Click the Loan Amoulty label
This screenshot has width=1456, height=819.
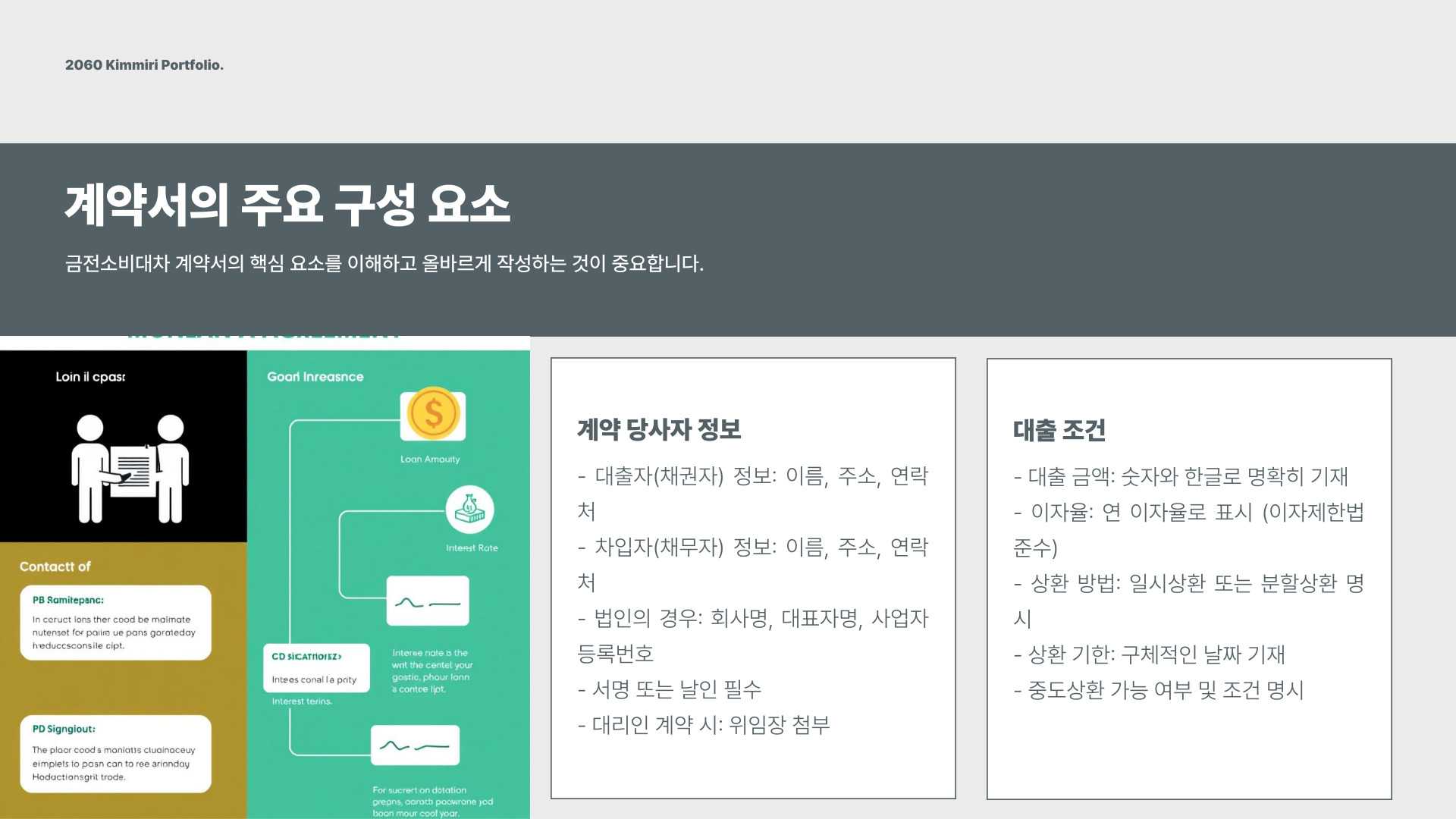(x=430, y=460)
